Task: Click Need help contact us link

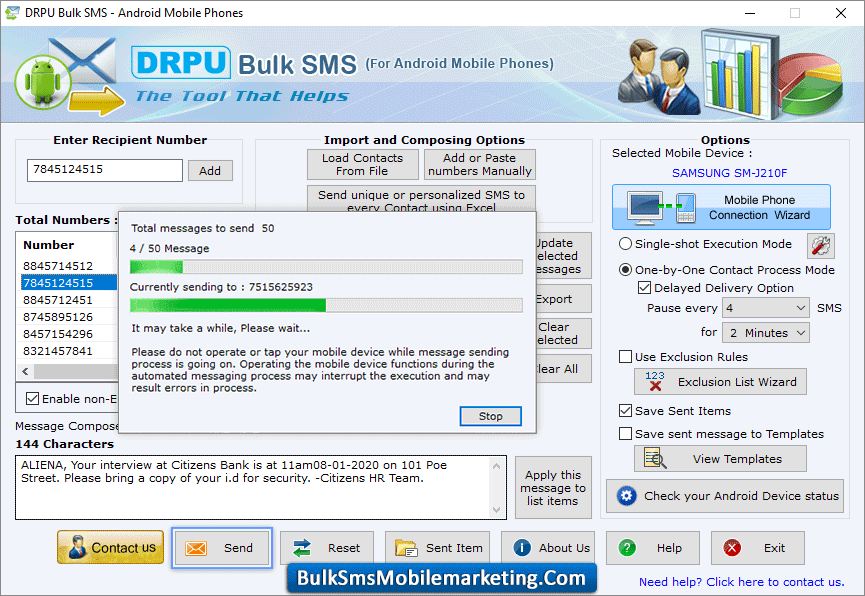Action: (741, 582)
